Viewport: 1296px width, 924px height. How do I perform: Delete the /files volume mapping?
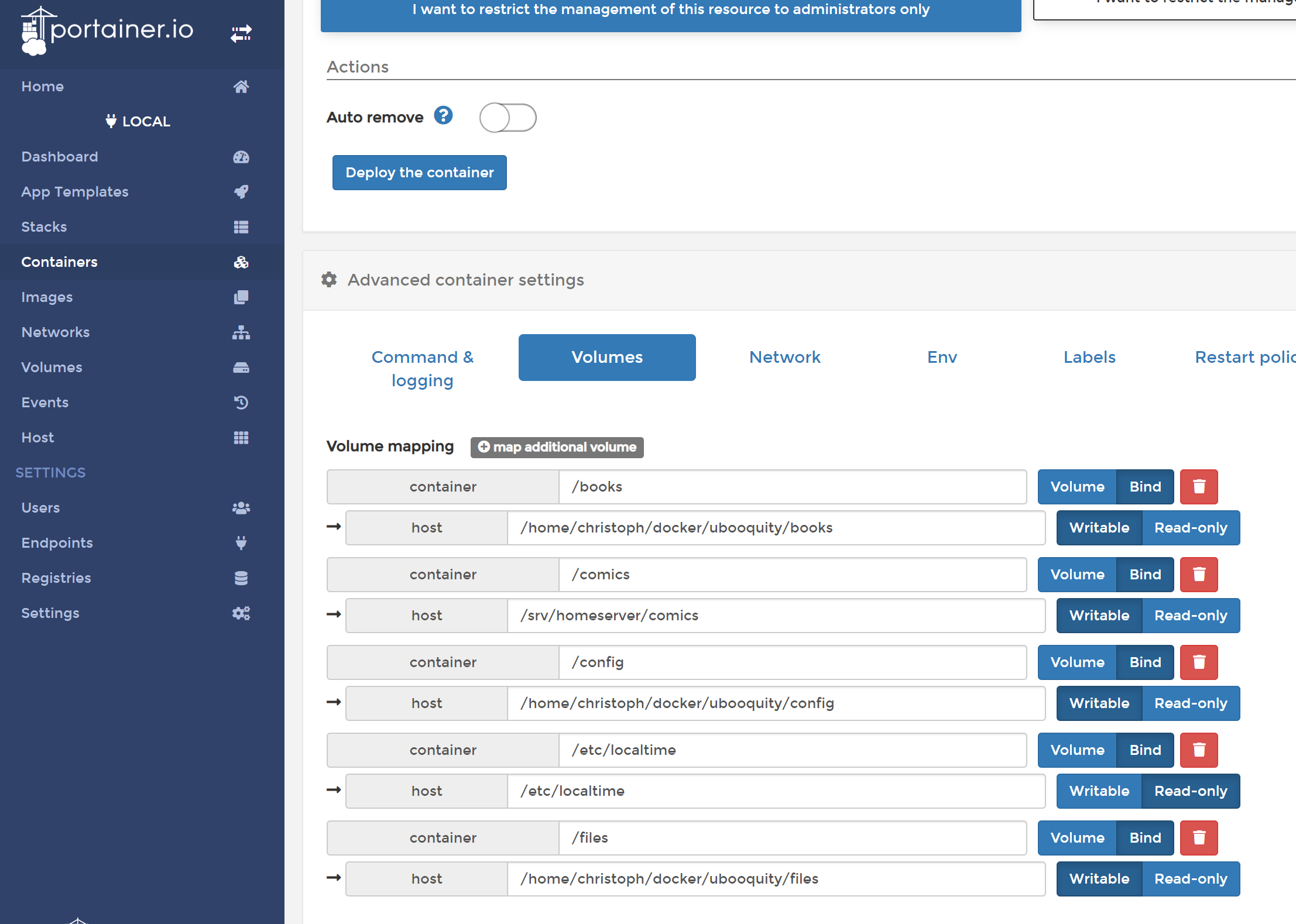coord(1198,837)
